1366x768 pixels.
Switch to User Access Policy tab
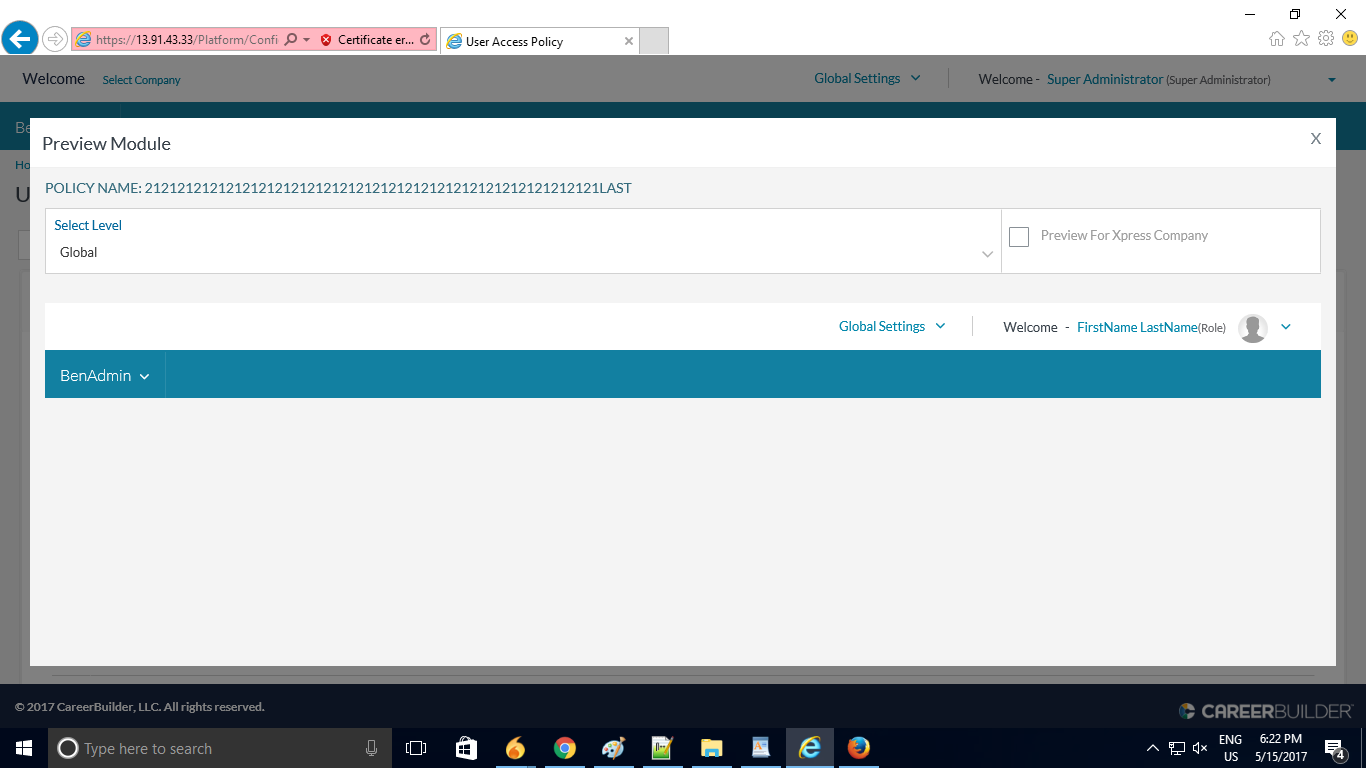pyautogui.click(x=530, y=41)
